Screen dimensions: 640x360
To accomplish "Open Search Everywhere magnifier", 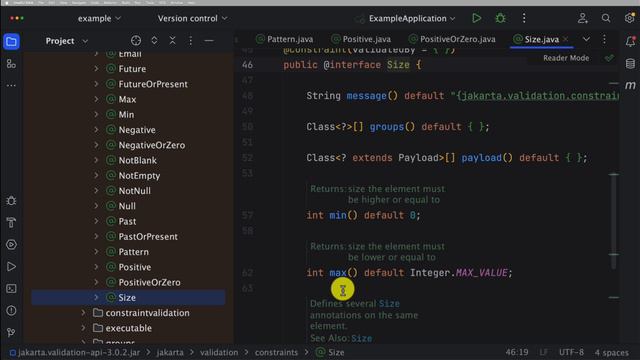I will point(606,18).
